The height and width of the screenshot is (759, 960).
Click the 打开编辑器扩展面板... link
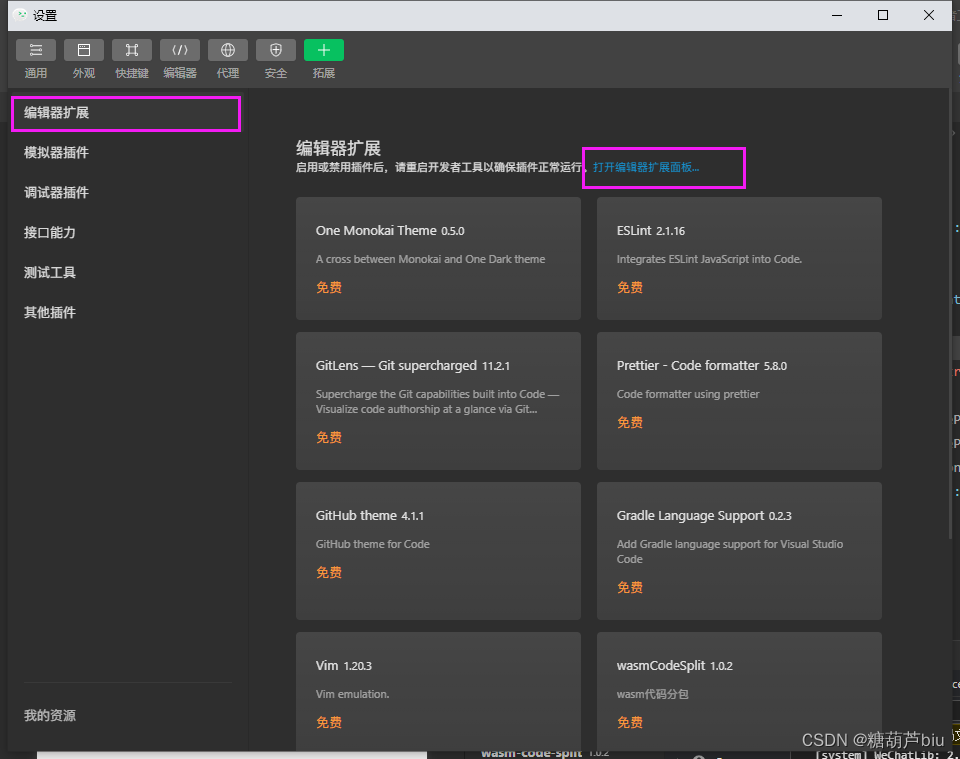point(646,167)
